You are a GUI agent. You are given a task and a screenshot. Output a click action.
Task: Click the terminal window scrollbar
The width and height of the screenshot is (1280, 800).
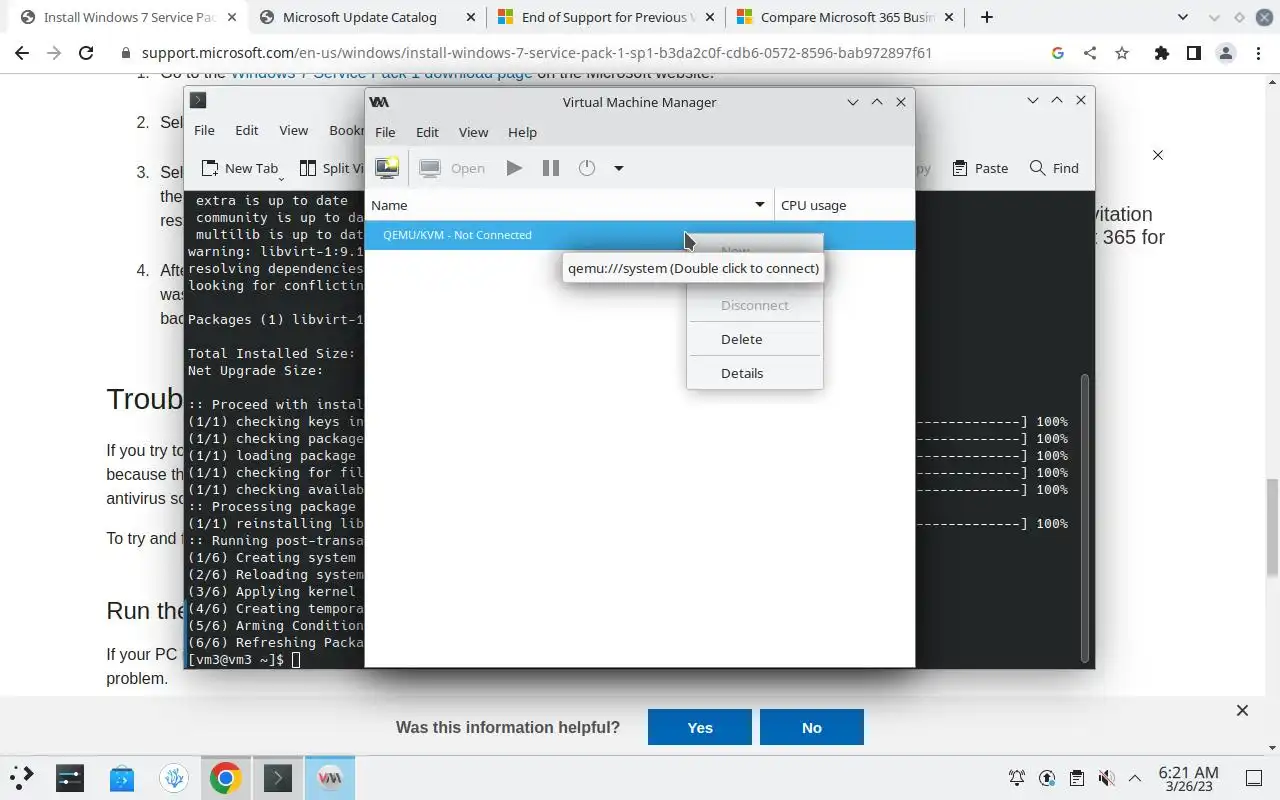coord(1084,518)
